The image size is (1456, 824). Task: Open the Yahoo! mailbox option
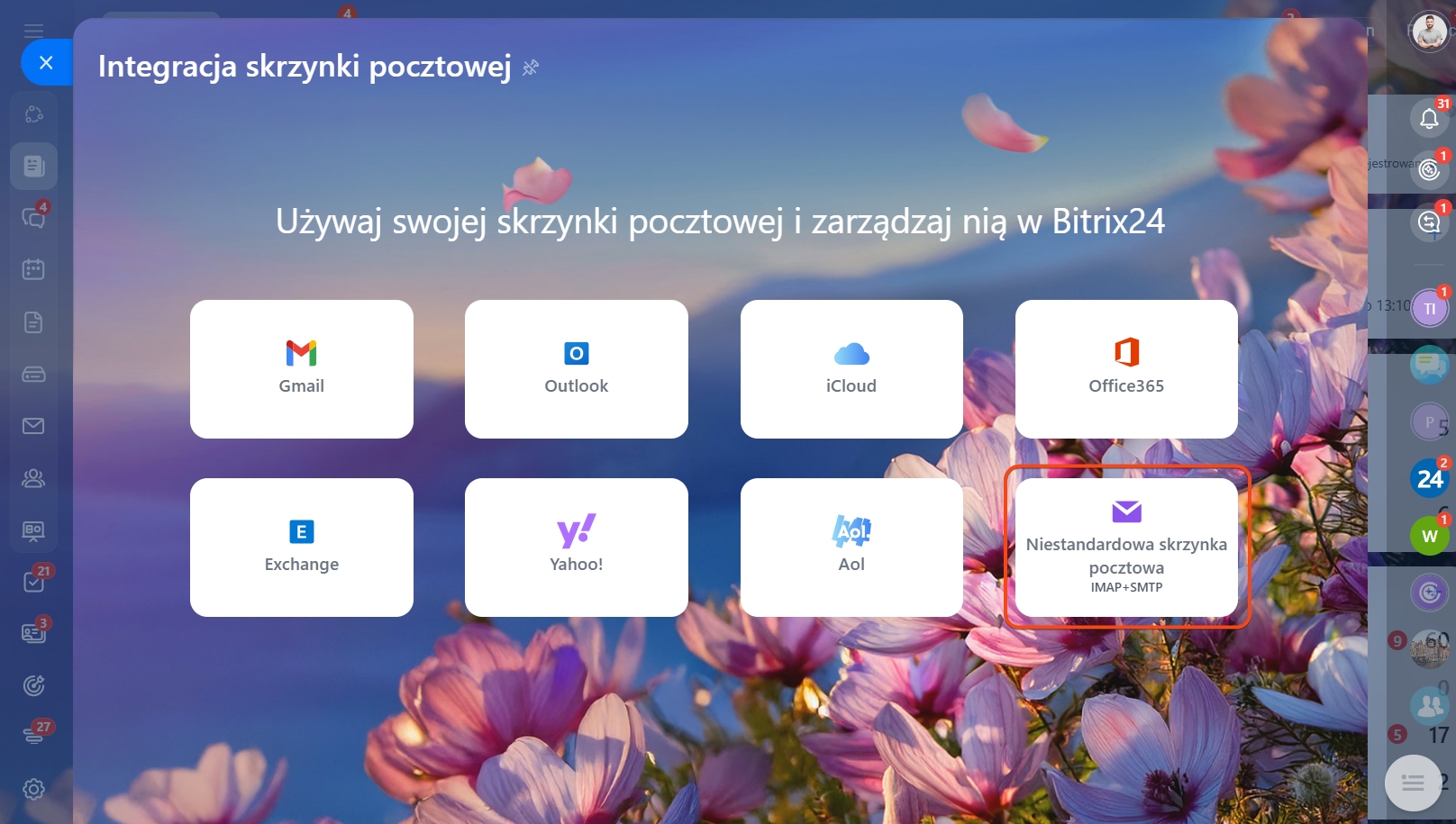coord(577,548)
